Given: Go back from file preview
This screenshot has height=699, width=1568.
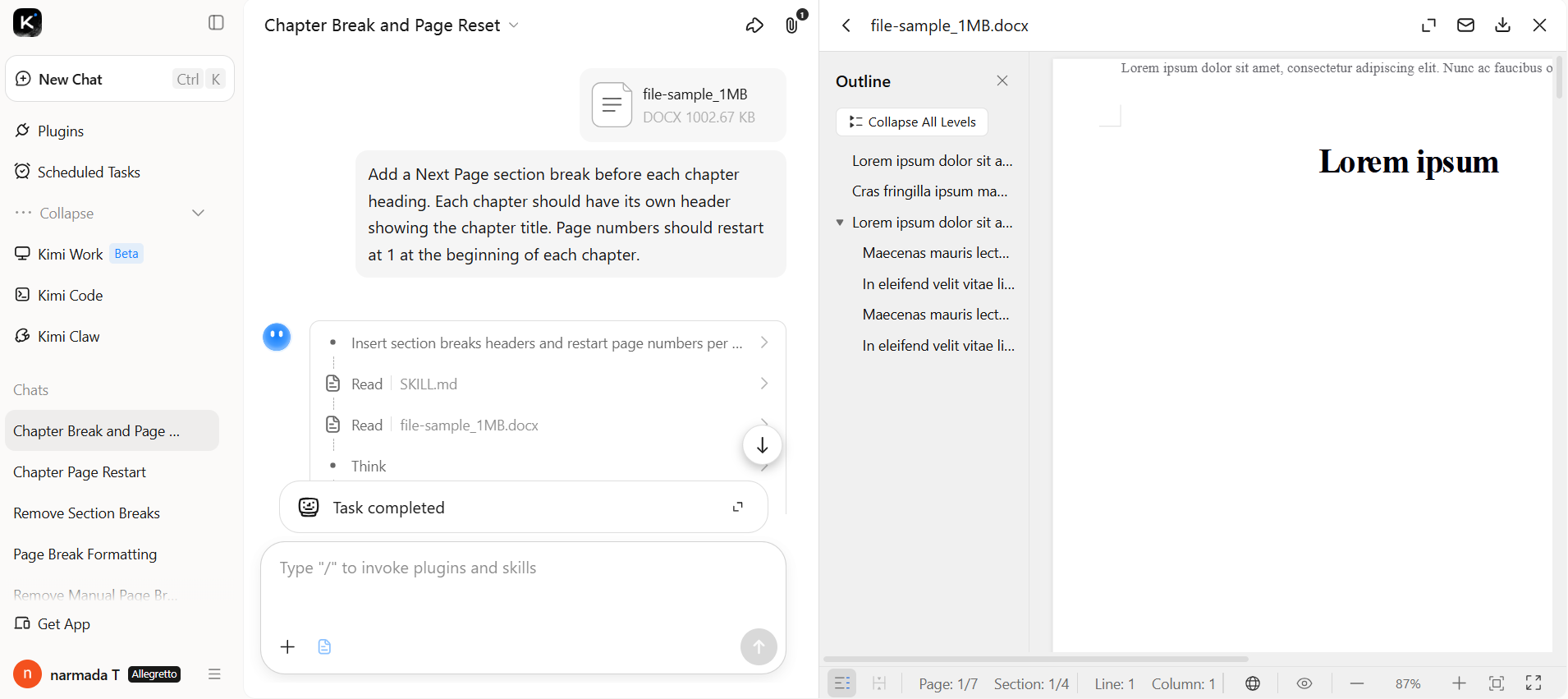Looking at the screenshot, I should pos(846,25).
